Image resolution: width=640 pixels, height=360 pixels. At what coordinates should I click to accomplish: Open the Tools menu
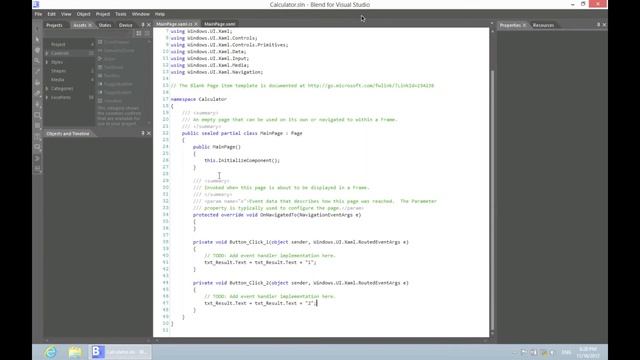pos(120,14)
